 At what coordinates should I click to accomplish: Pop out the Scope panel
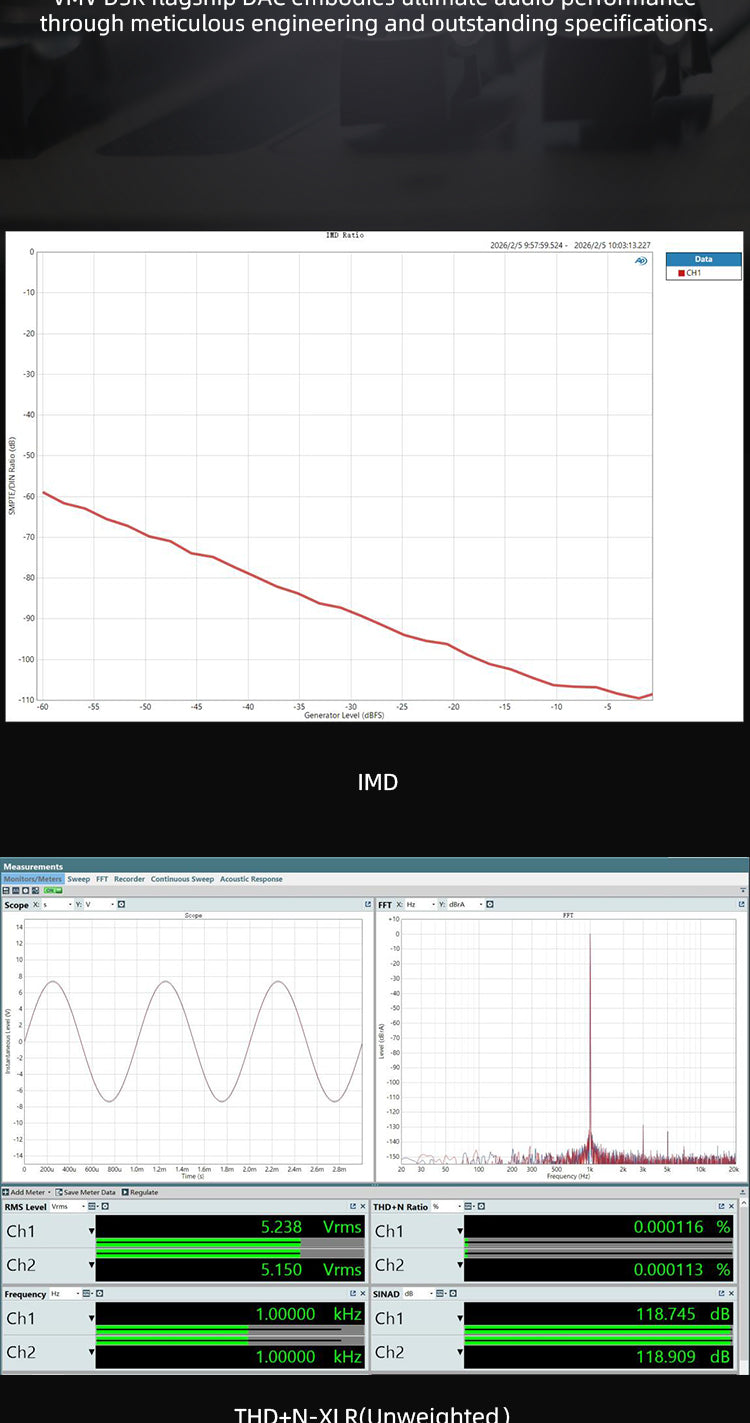click(x=367, y=905)
